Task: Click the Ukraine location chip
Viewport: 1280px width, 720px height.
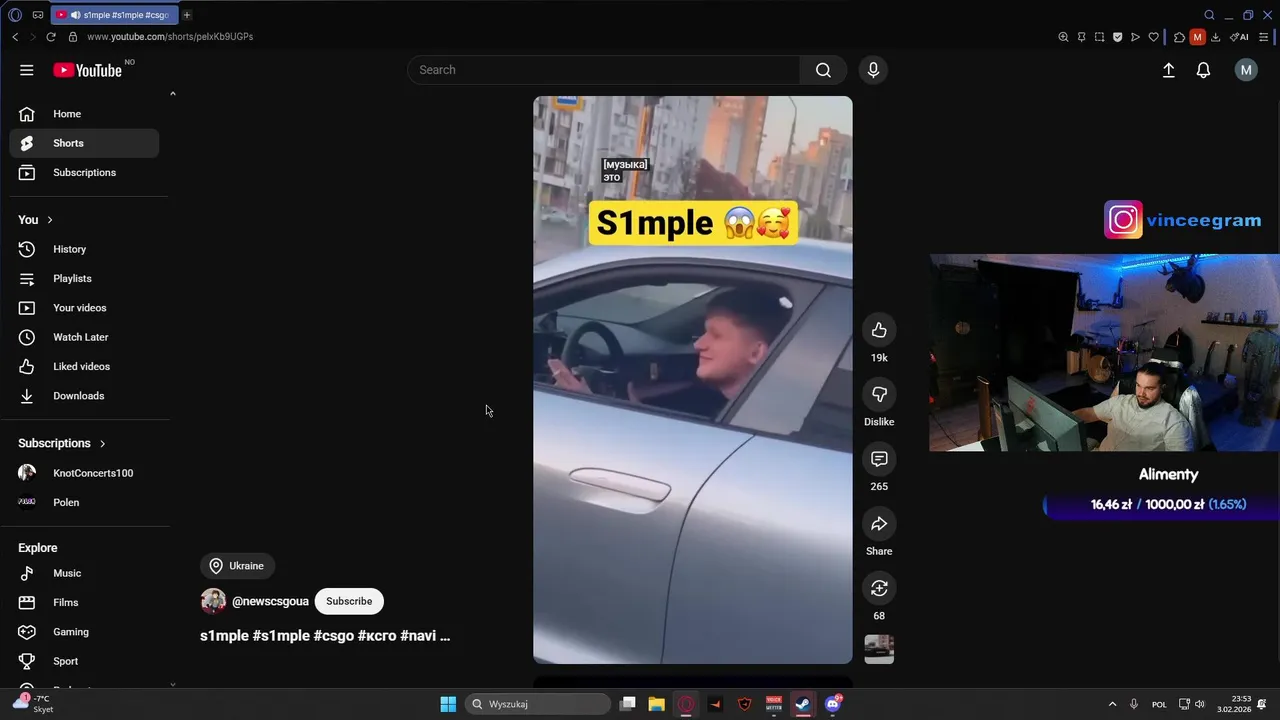Action: click(x=237, y=566)
